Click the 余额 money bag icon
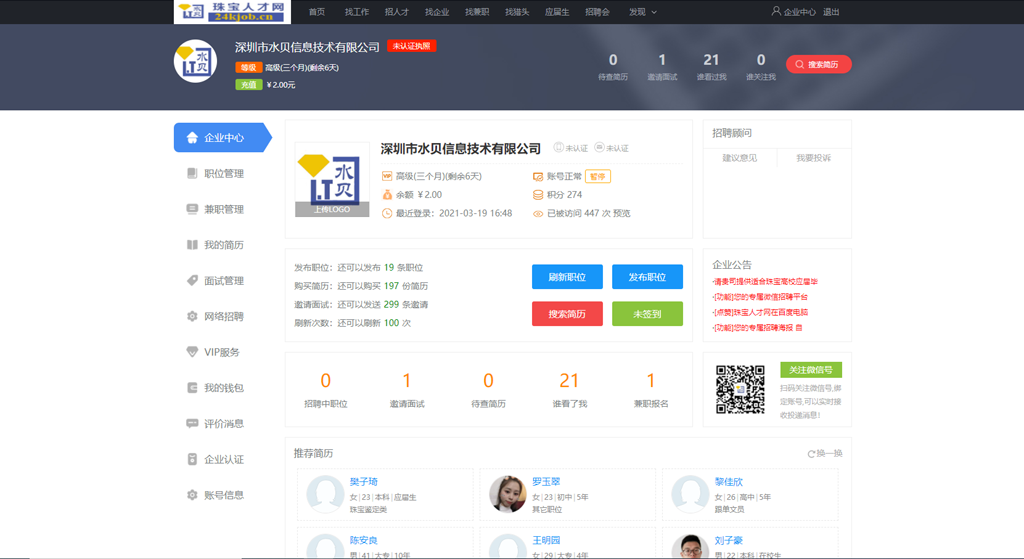The height and width of the screenshot is (559, 1024). point(387,195)
